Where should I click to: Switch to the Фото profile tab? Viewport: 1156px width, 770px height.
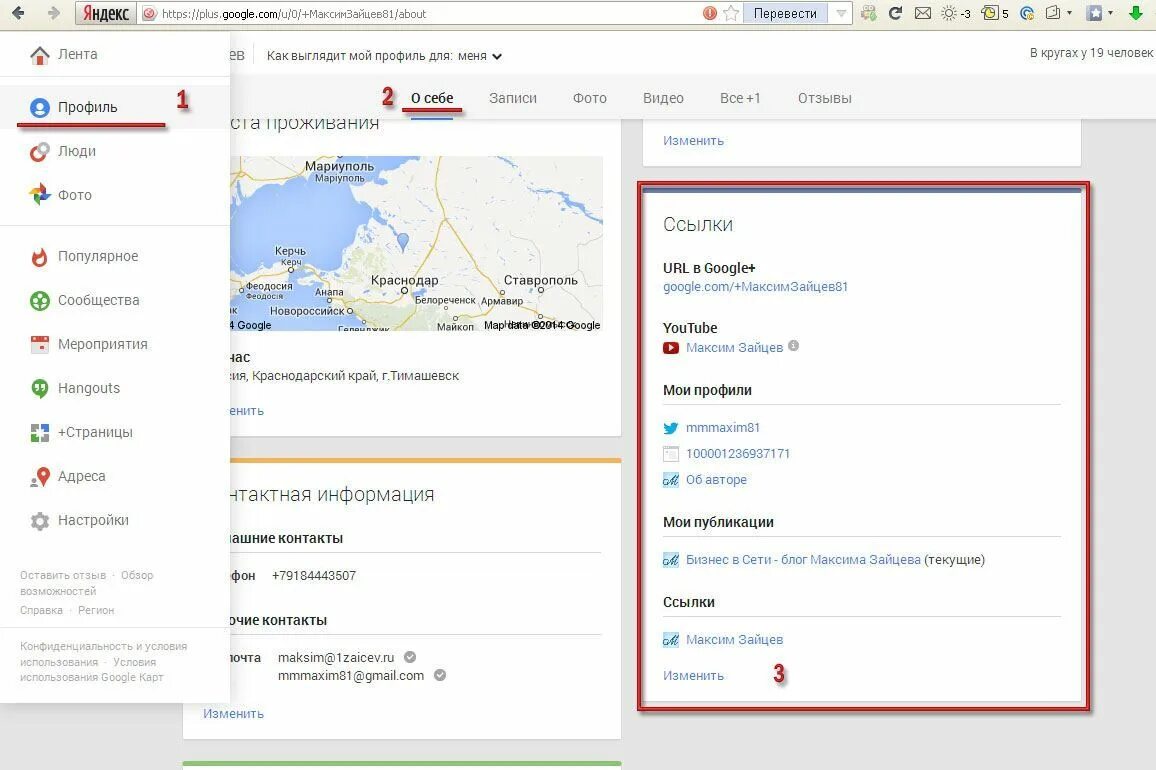[x=590, y=98]
